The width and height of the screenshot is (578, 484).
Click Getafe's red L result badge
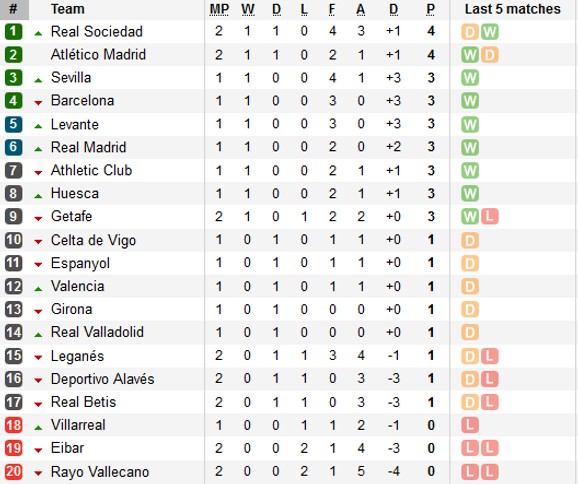click(490, 216)
